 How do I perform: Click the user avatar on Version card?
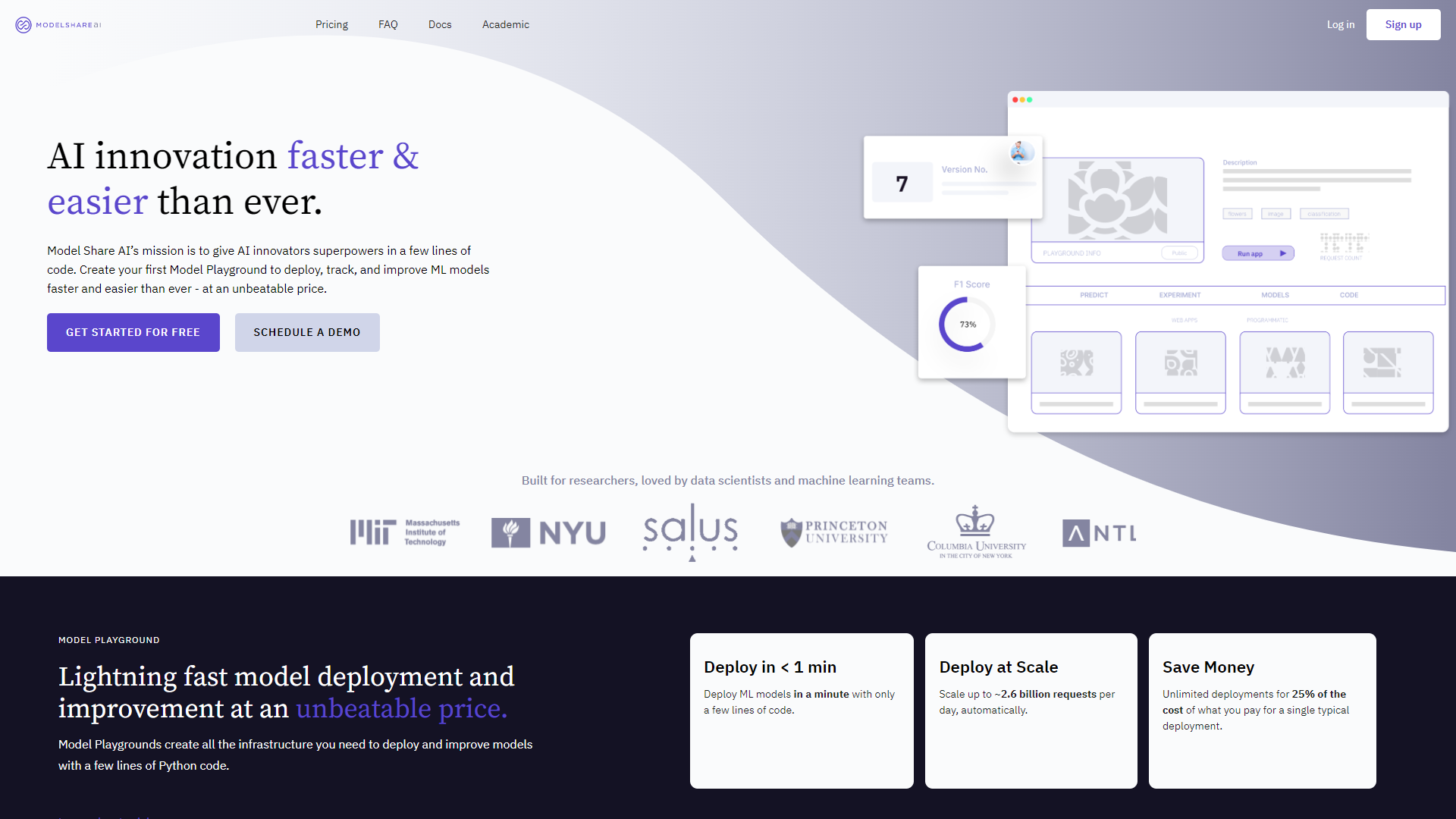[1021, 152]
